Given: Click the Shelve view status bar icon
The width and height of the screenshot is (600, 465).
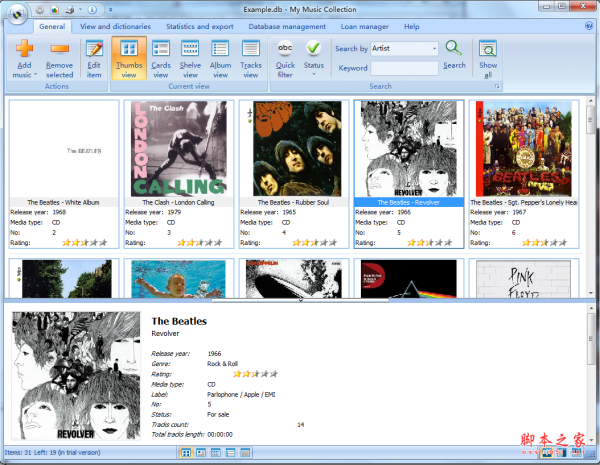Looking at the screenshot, I should [215, 453].
